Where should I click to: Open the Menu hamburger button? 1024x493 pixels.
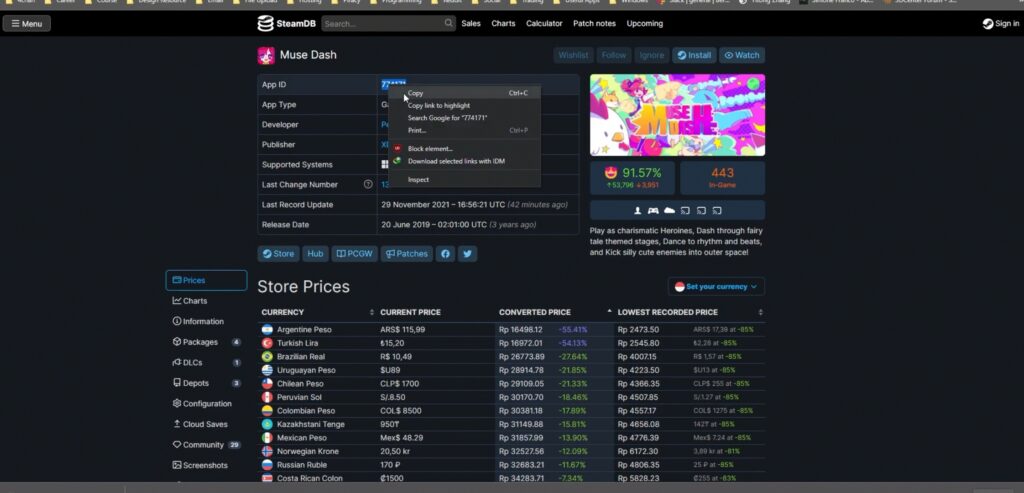tap(27, 24)
